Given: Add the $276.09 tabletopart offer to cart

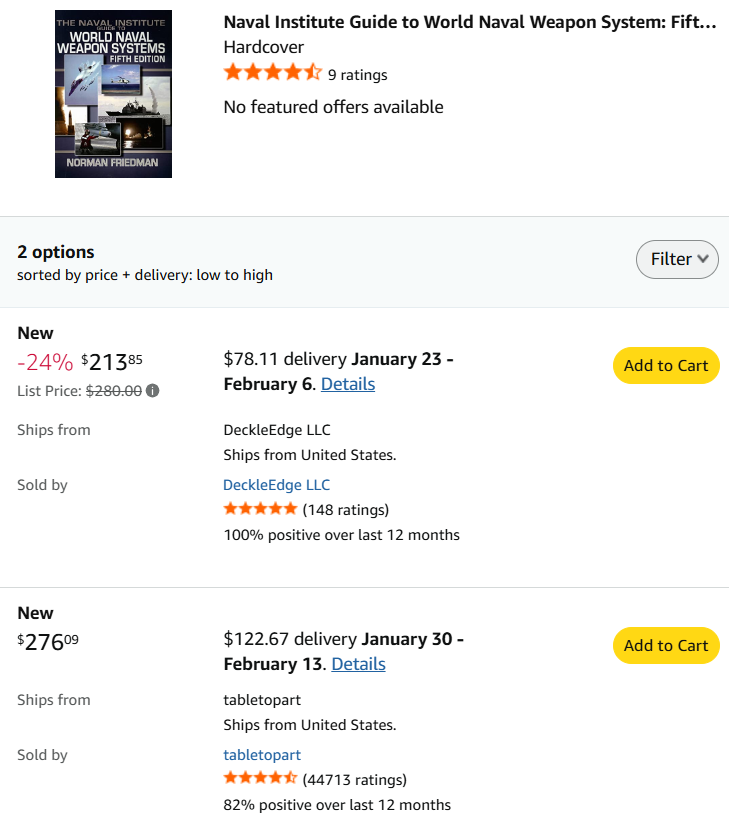Looking at the screenshot, I should point(665,646).
